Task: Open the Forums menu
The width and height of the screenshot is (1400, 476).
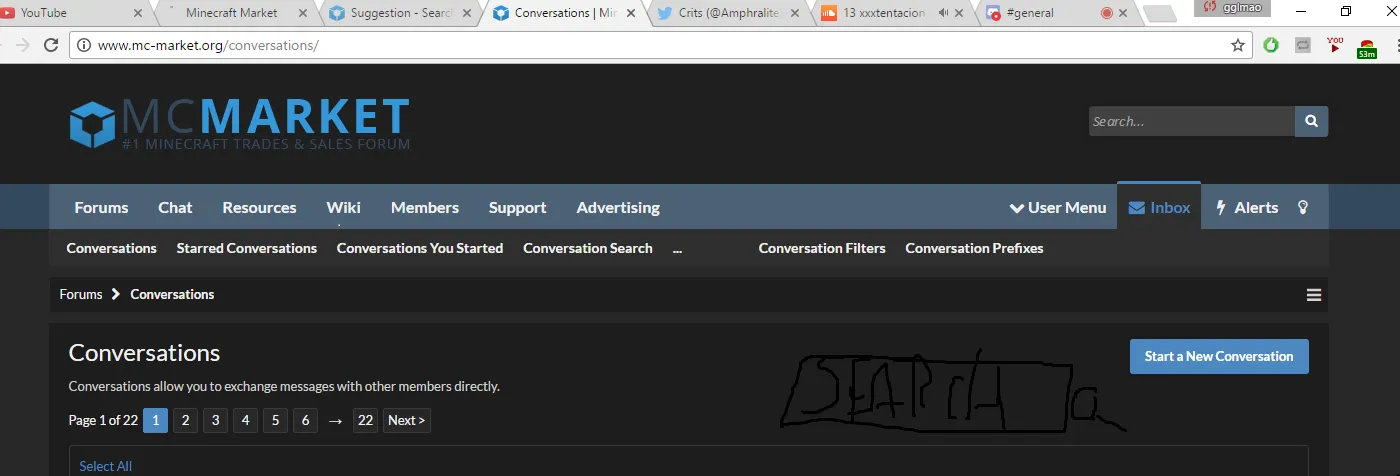Action: point(101,207)
